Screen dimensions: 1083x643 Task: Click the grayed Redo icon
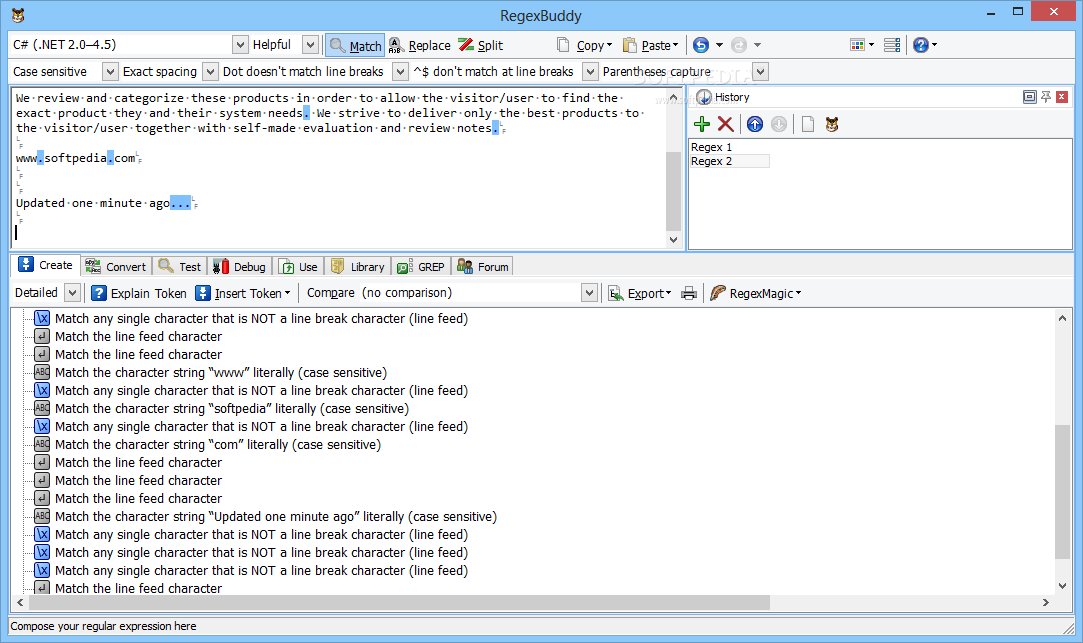(738, 46)
